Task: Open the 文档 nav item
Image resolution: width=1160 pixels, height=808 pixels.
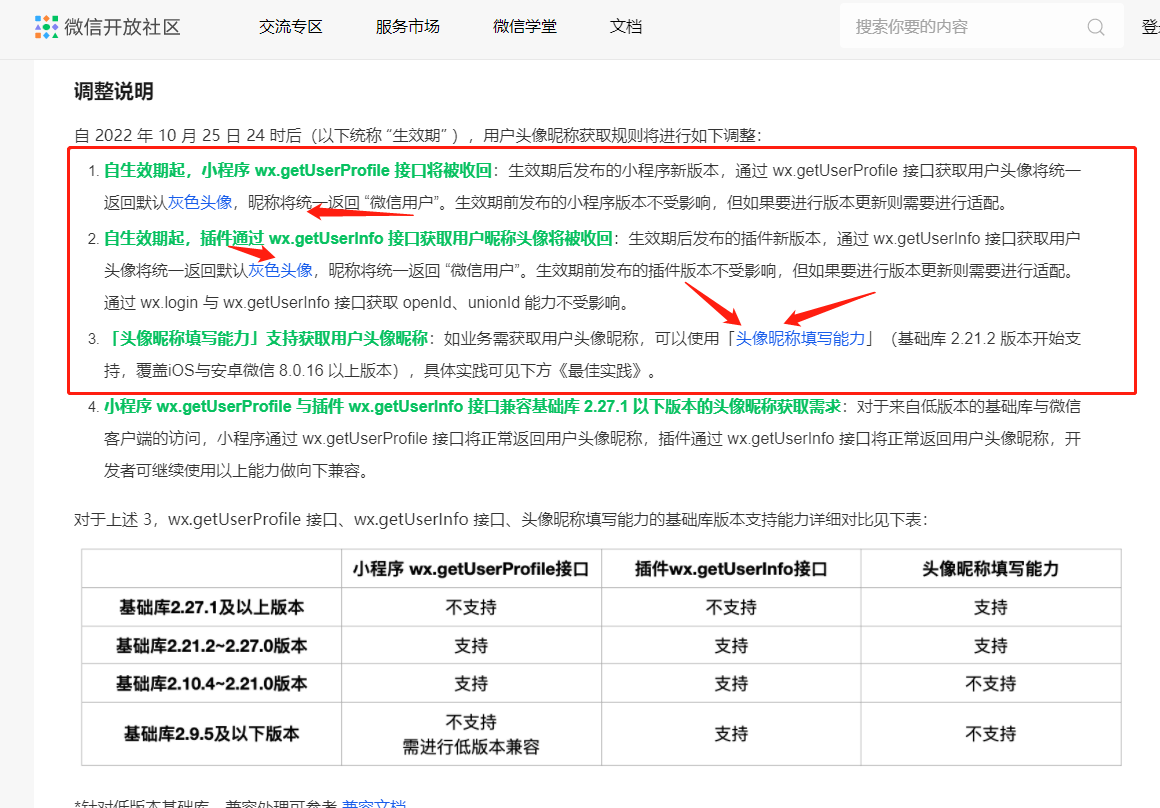Action: (625, 27)
